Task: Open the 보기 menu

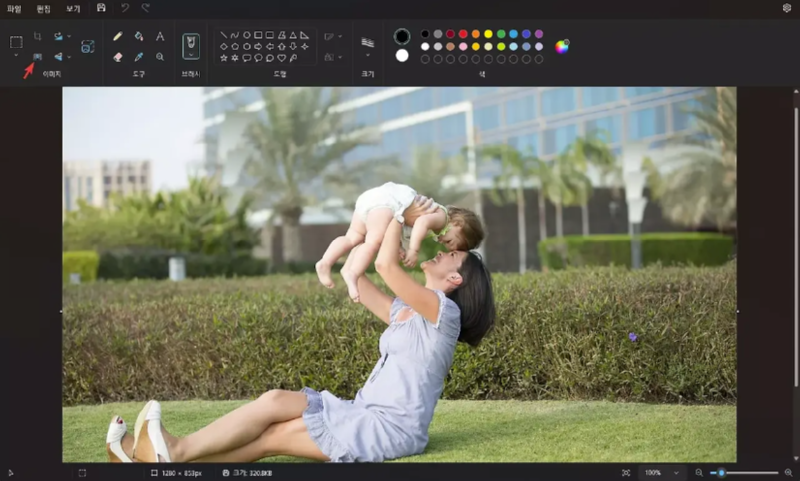Action: coord(73,8)
